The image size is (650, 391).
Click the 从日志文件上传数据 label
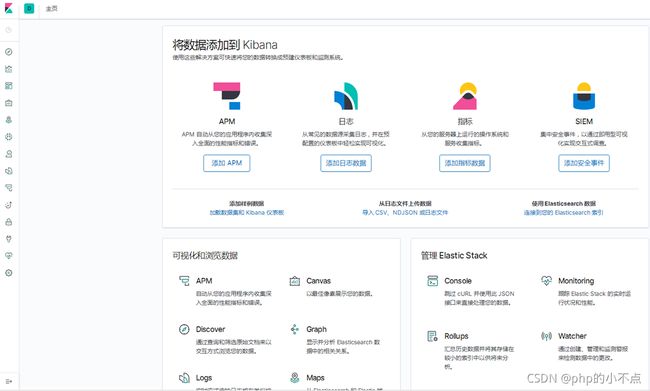405,204
